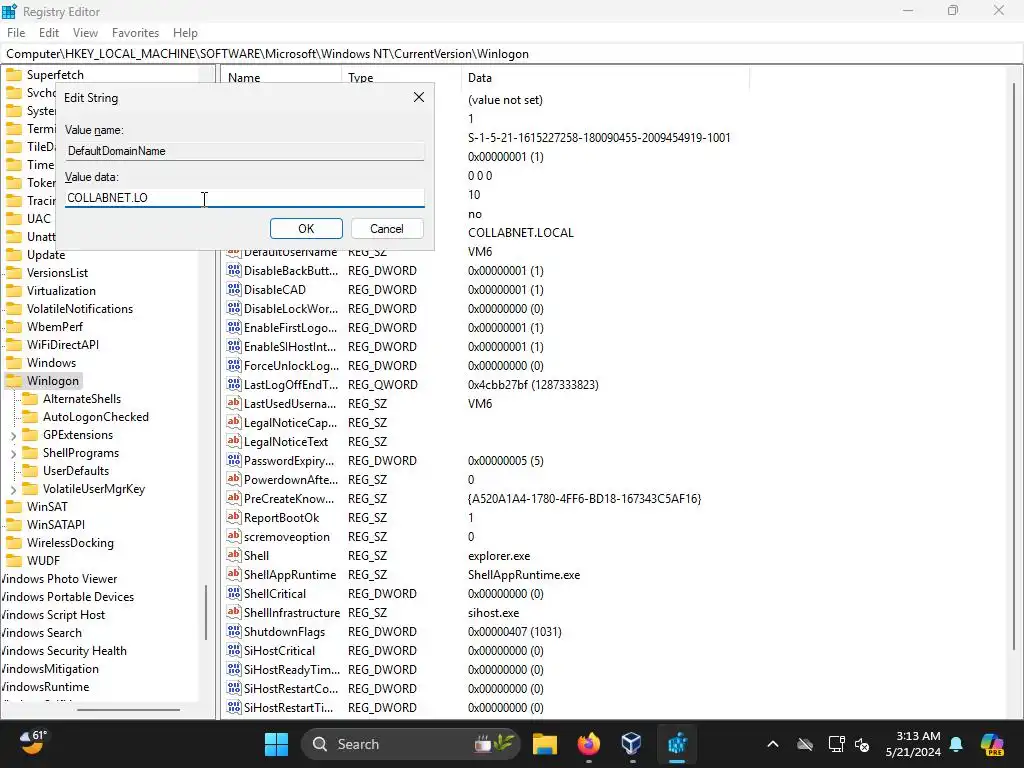Viewport: 1024px width, 768px height.
Task: Open the Edit menu
Action: tap(49, 33)
